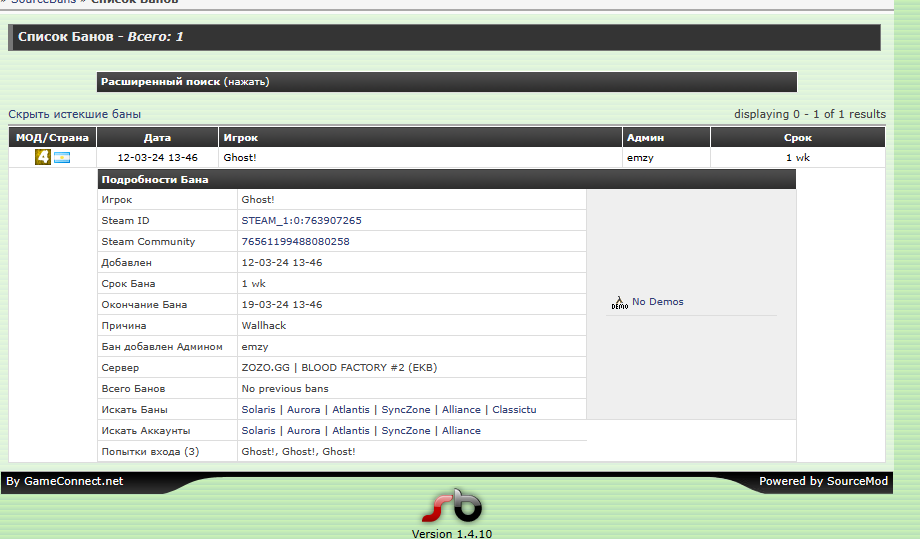Search accounts on Alliance in Искать Аккаунты

461,431
